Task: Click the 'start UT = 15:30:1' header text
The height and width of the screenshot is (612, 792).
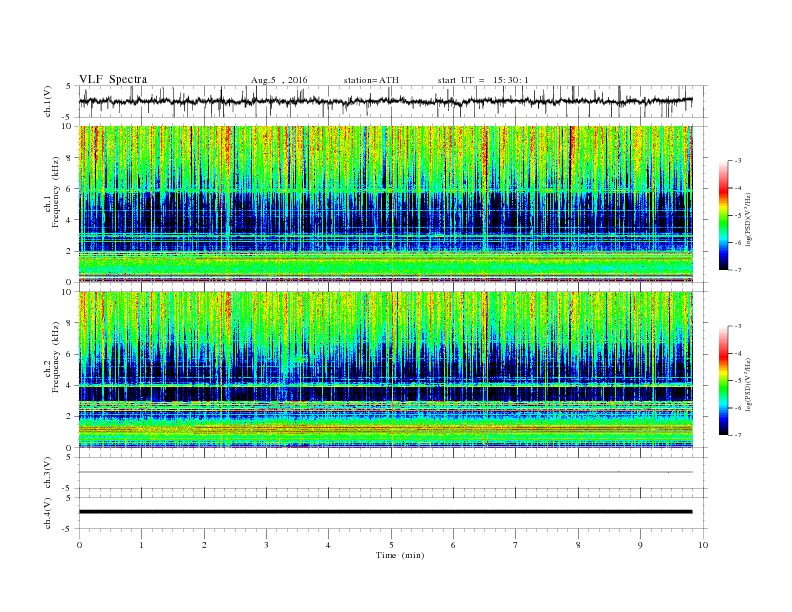Action: (x=483, y=80)
